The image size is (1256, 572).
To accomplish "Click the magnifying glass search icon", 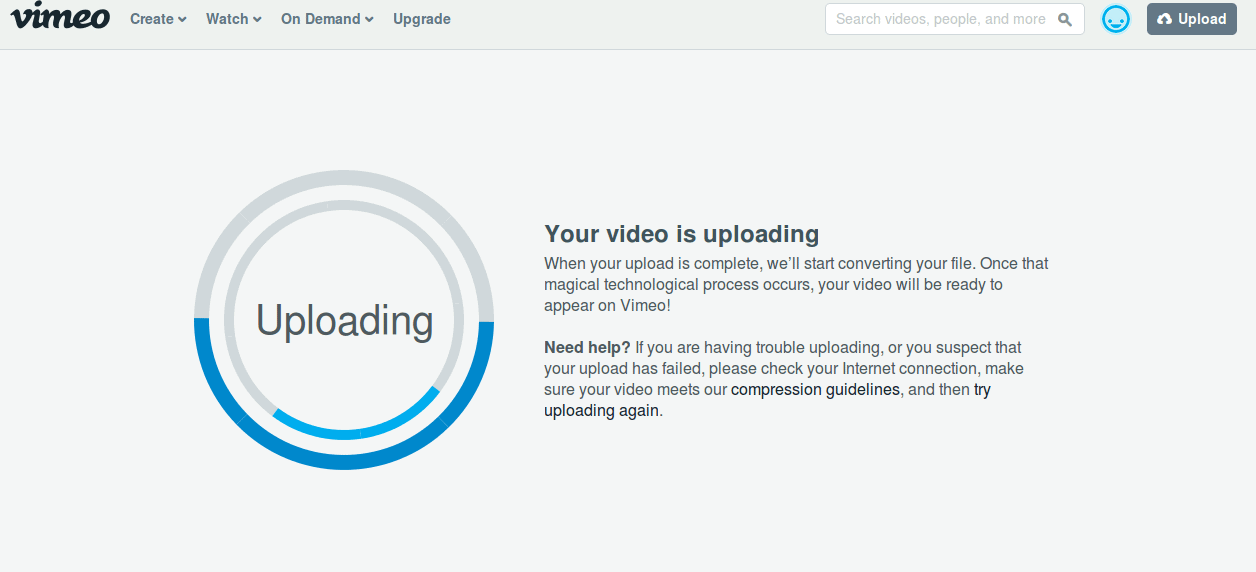I will click(1065, 19).
